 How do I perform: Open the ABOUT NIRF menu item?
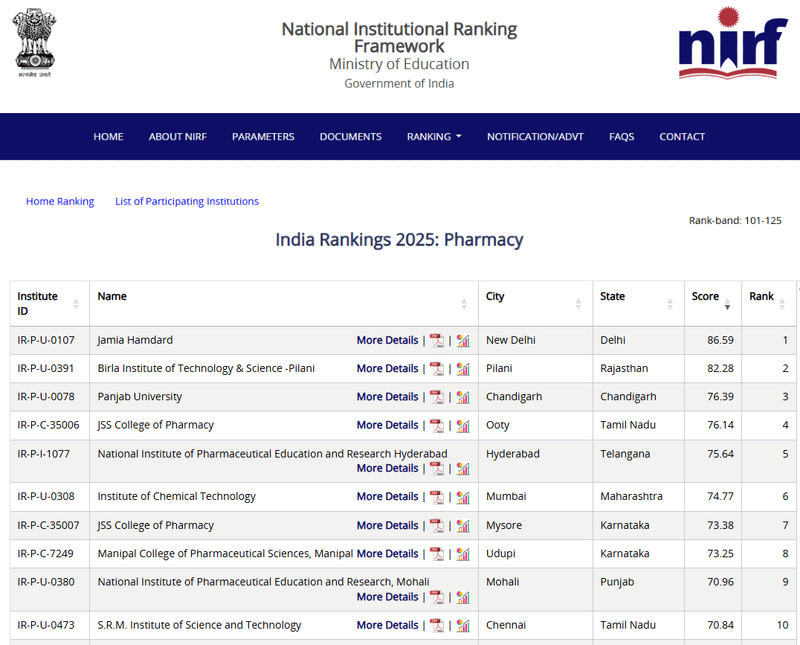click(x=178, y=137)
